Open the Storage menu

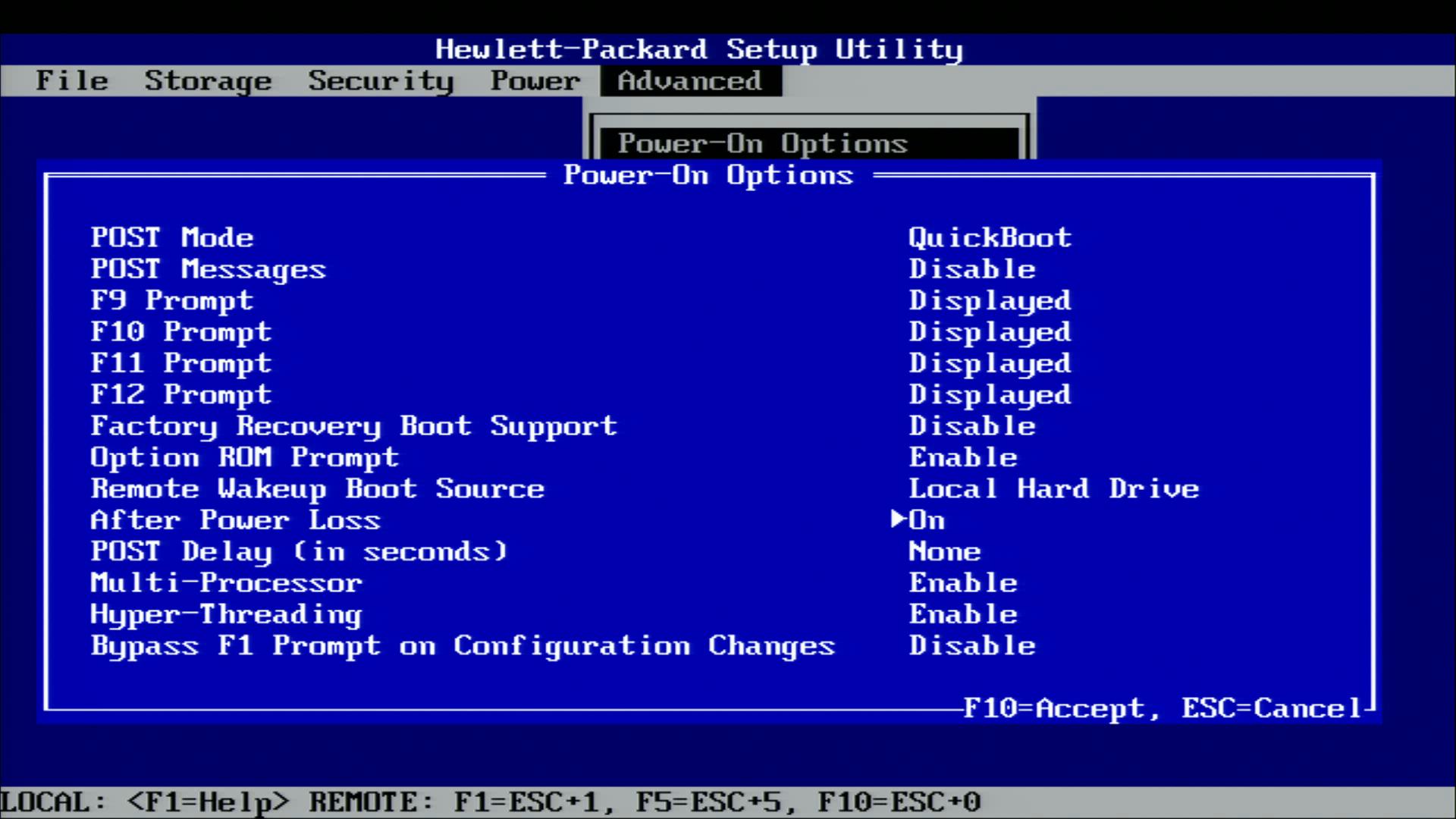pos(208,80)
